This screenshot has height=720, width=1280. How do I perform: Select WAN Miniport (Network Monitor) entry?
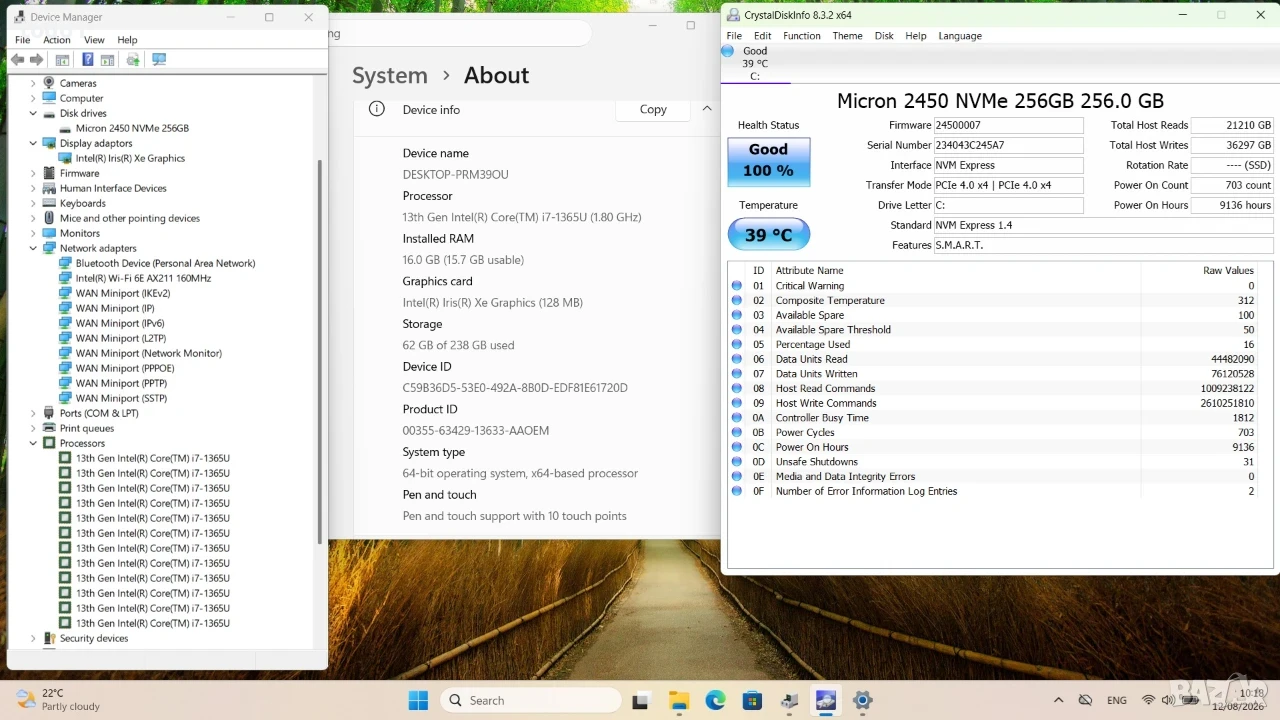pyautogui.click(x=149, y=353)
